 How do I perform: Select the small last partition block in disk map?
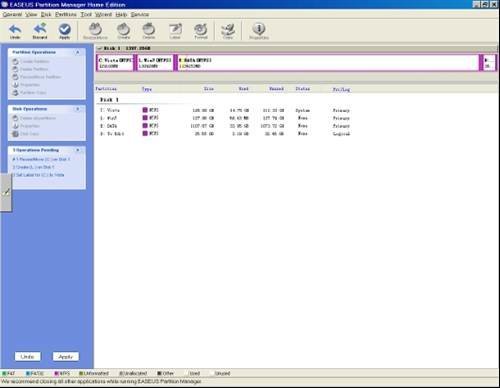(x=489, y=63)
